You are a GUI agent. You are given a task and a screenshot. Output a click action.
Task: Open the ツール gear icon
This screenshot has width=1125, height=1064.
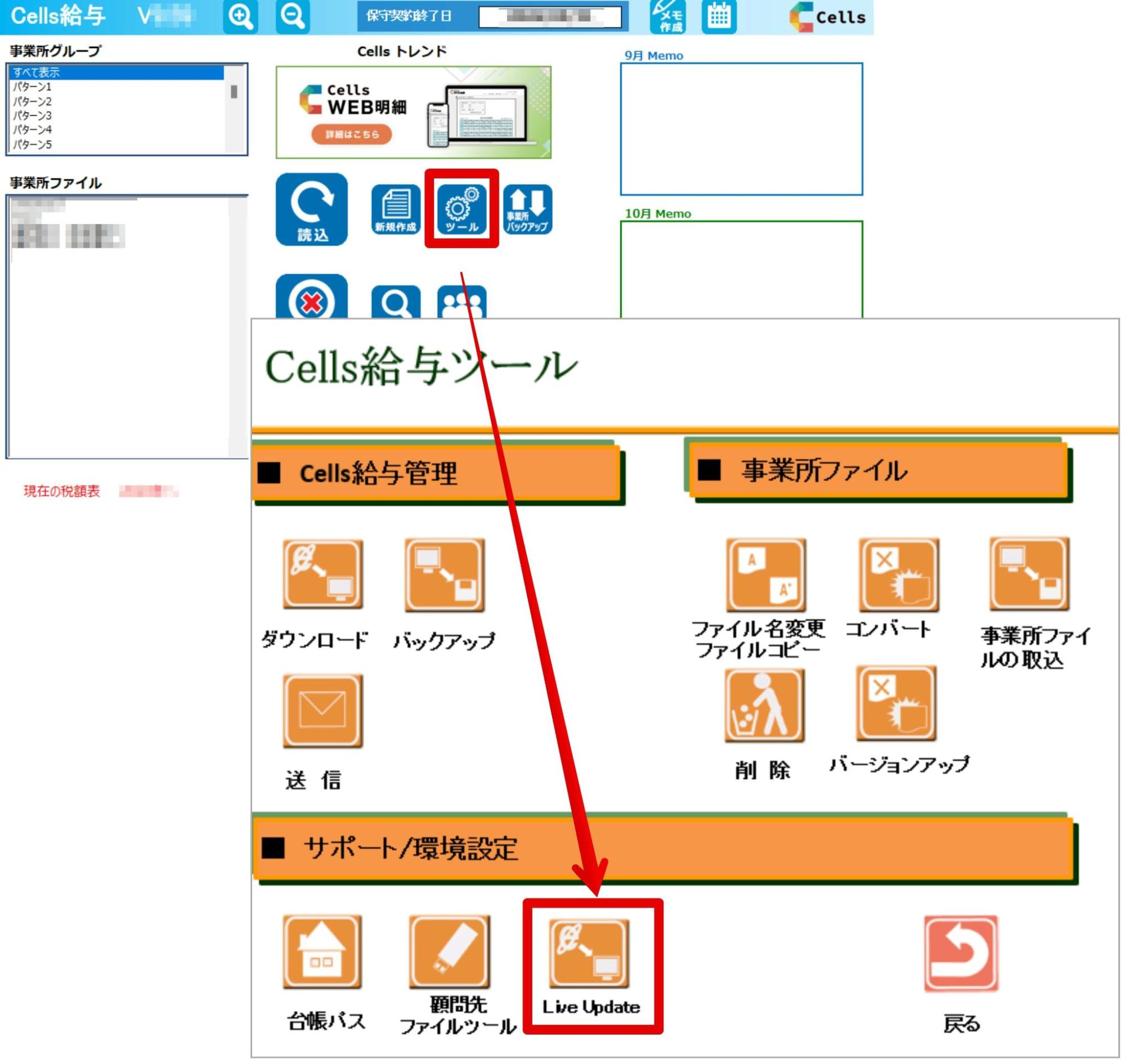tap(461, 209)
